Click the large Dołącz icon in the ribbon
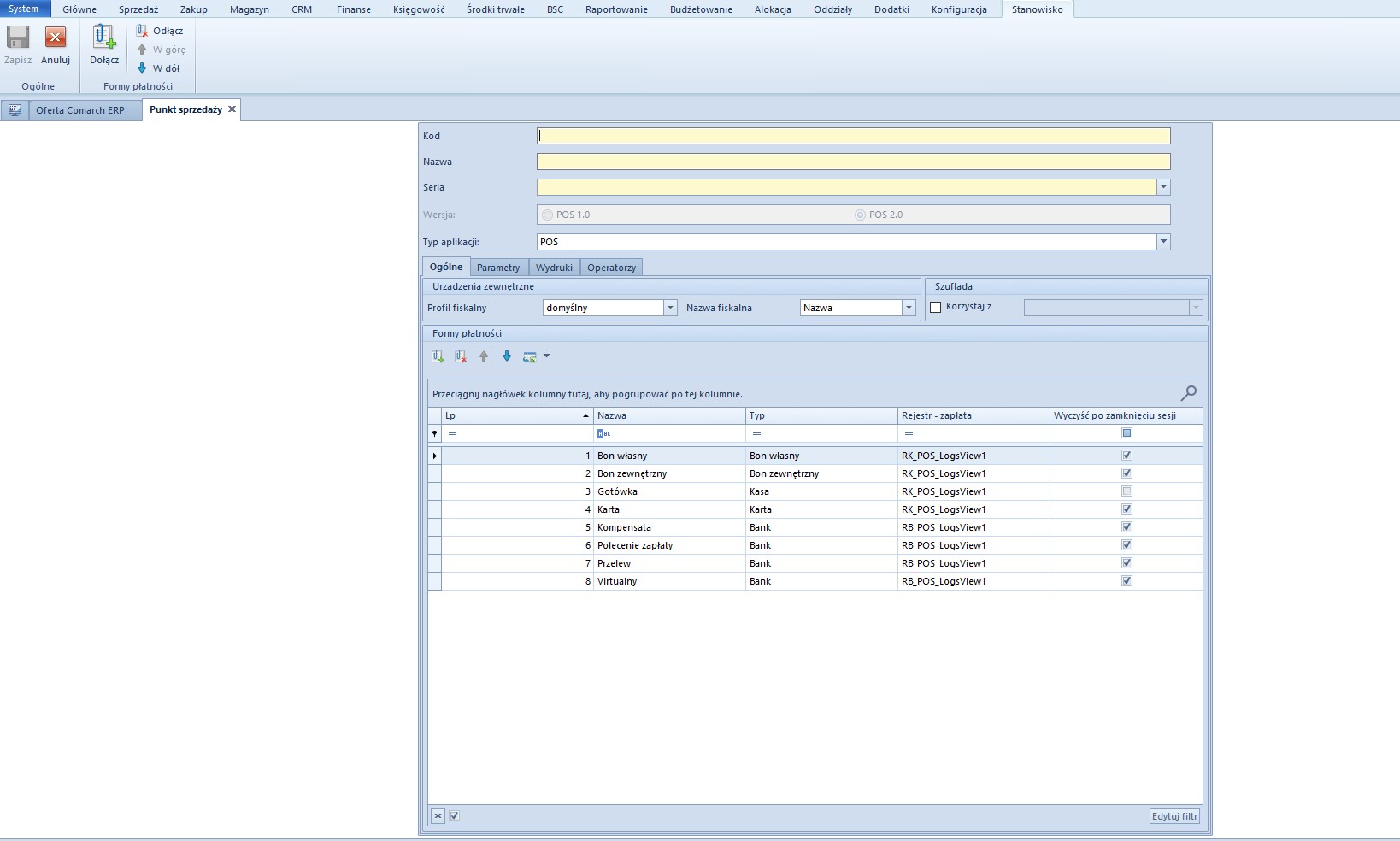 [104, 38]
